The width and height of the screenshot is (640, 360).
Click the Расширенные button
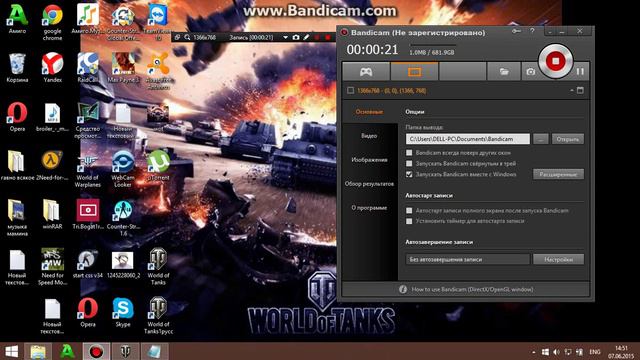pyautogui.click(x=558, y=174)
